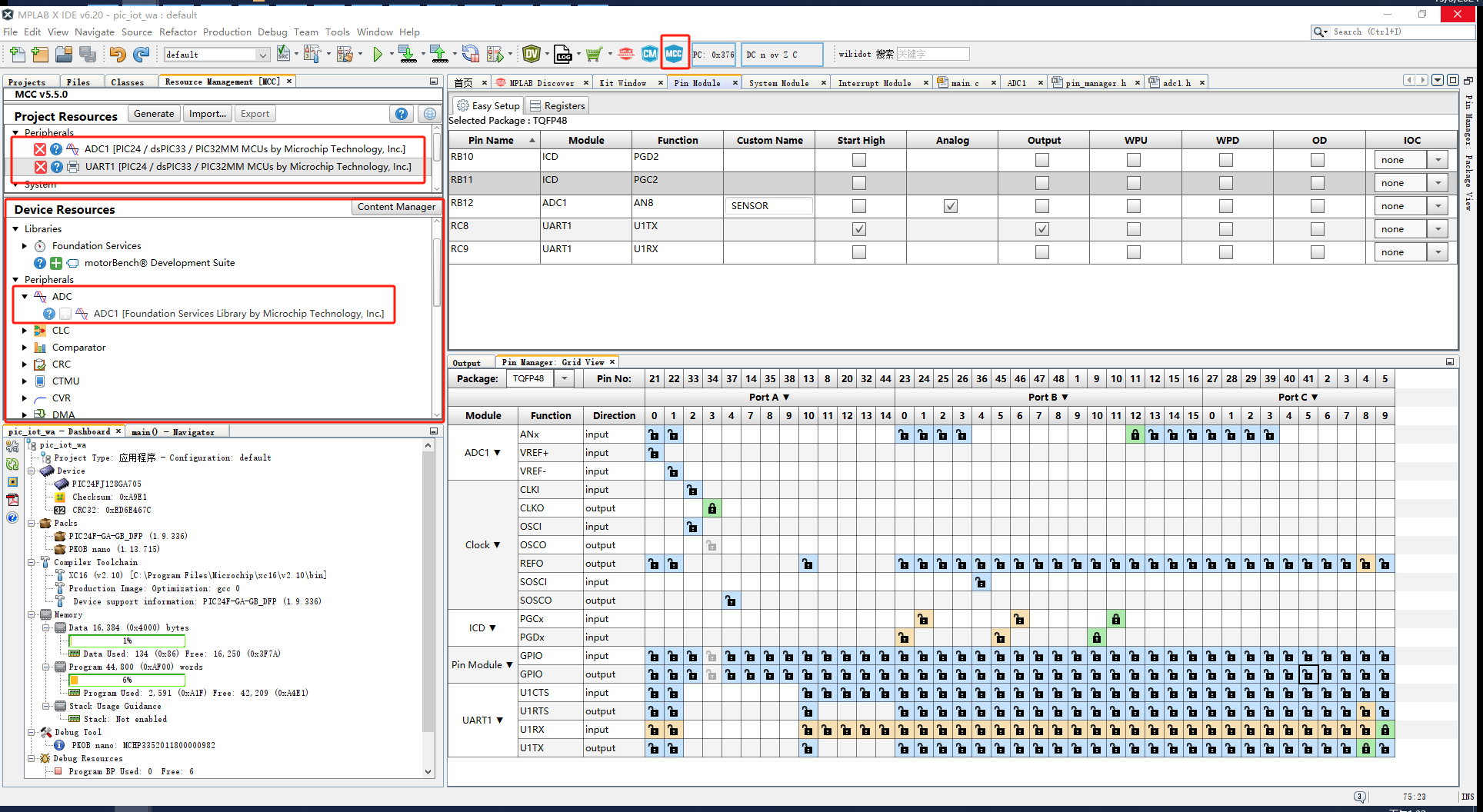Click the Easy Setup tab button
This screenshot has width=1483, height=812.
tap(488, 106)
